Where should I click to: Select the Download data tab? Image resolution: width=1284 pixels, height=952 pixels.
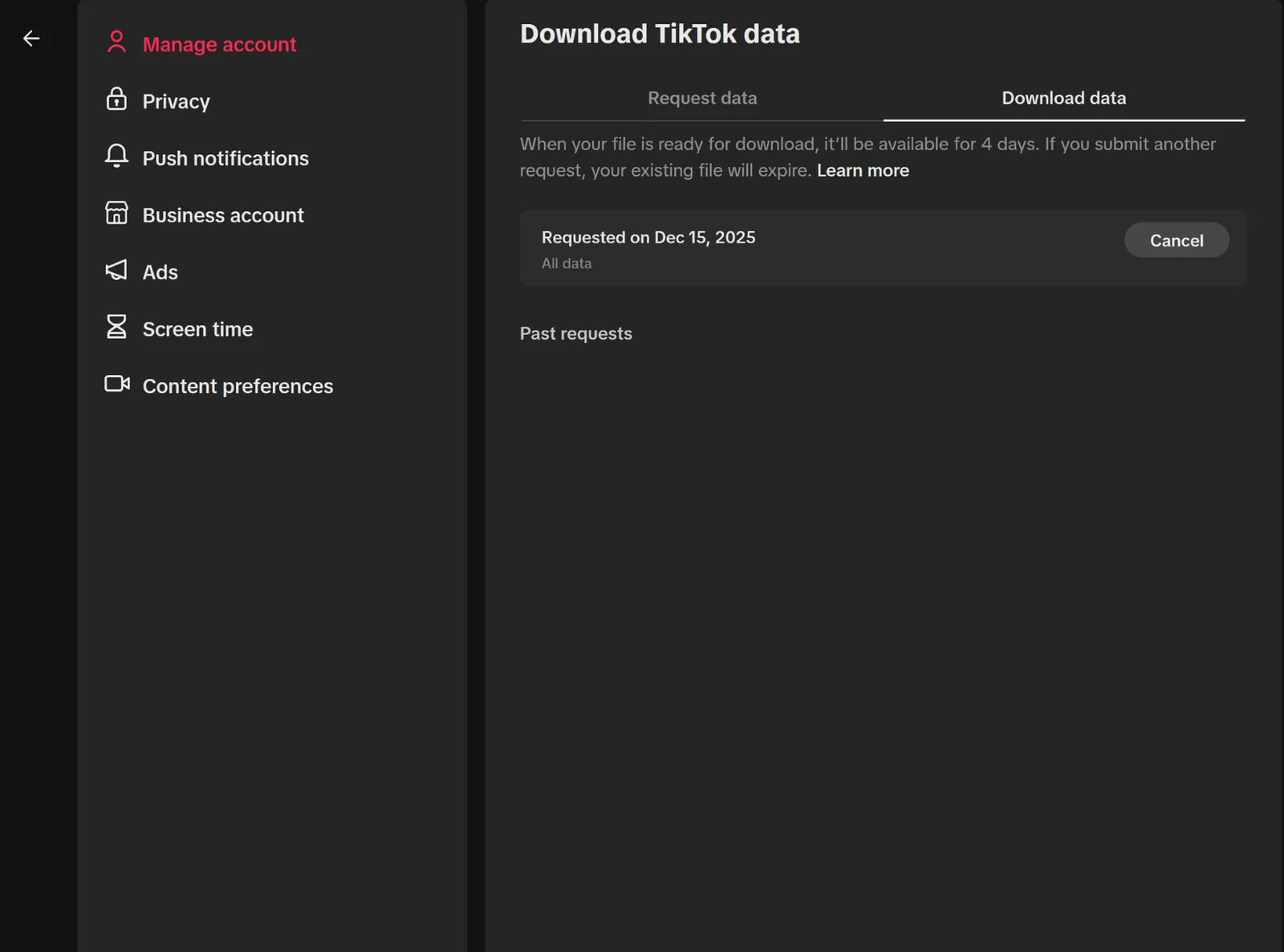pos(1063,98)
